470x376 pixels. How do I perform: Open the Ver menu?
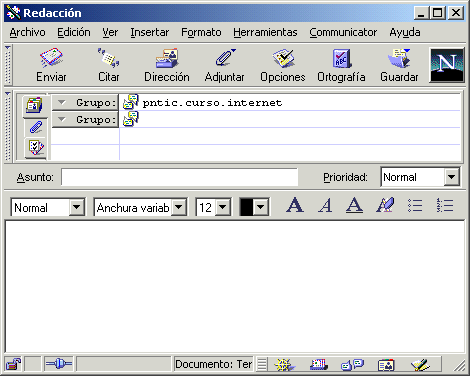coord(110,32)
